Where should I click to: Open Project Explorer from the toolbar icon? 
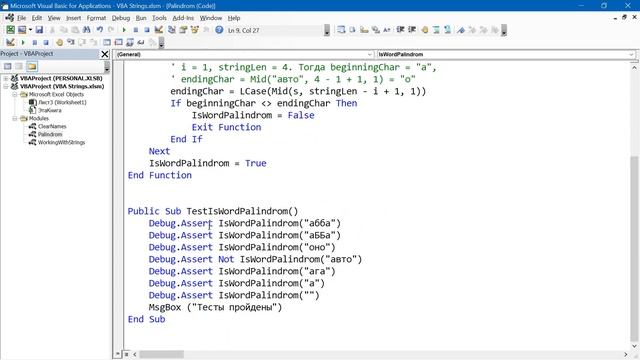pos(171,30)
